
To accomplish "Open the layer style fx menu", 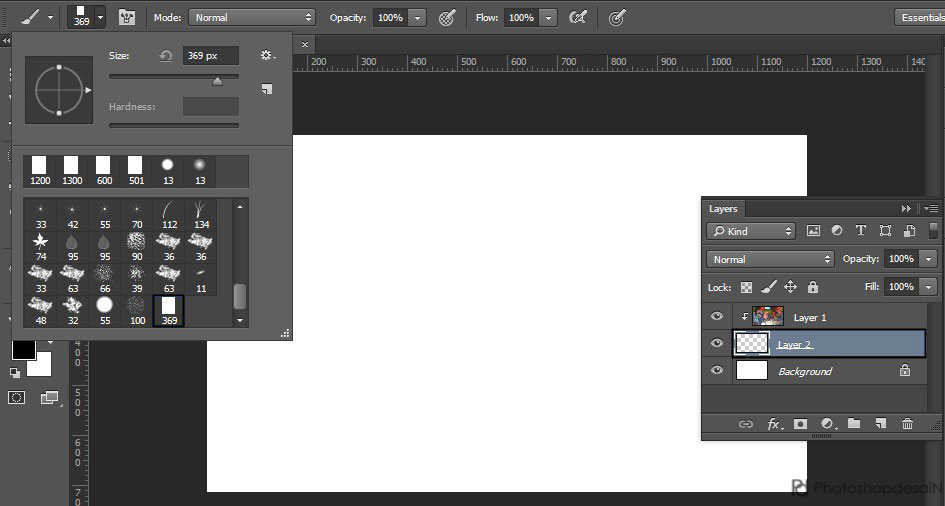I will coord(774,424).
